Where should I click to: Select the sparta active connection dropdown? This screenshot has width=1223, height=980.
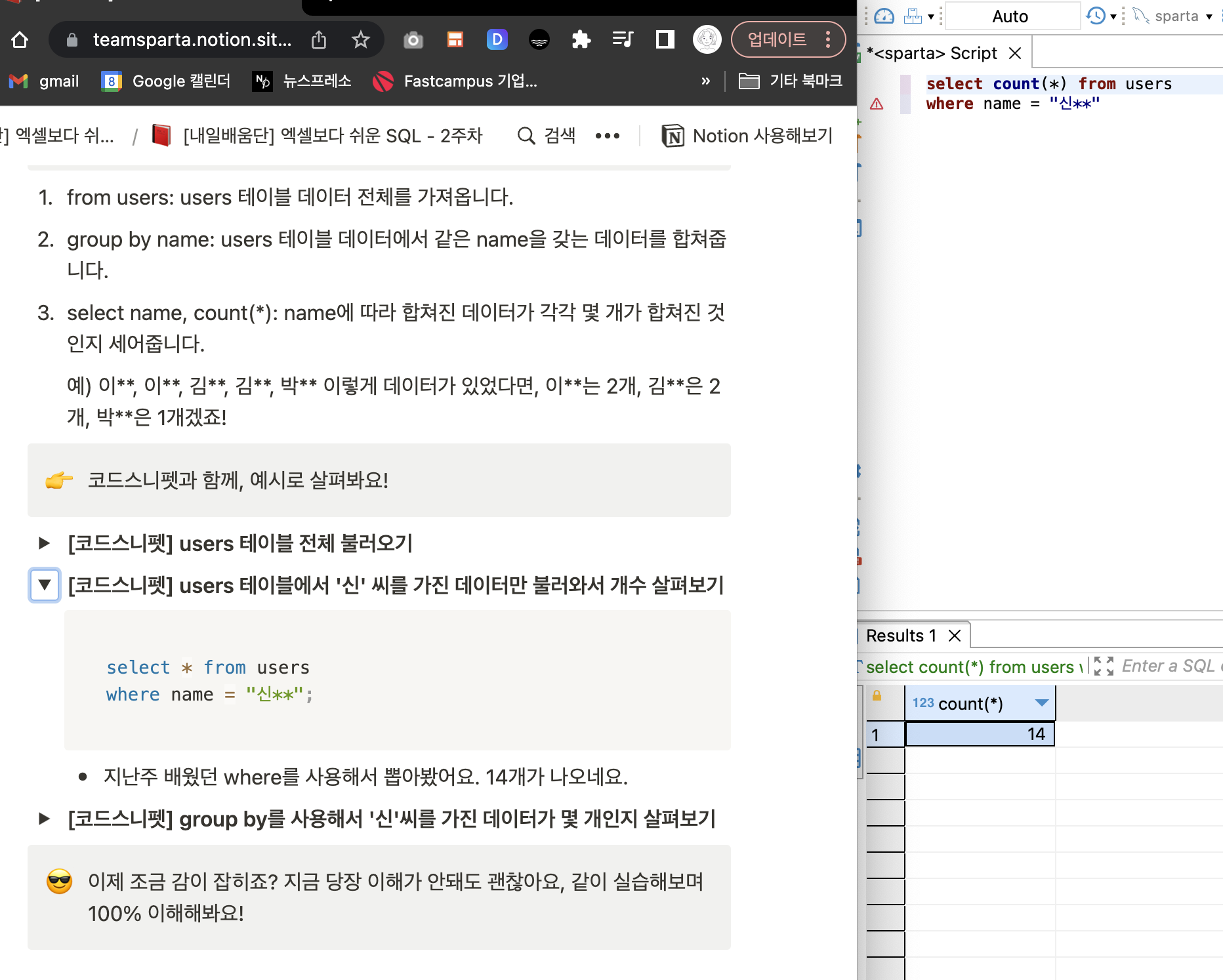click(1174, 16)
